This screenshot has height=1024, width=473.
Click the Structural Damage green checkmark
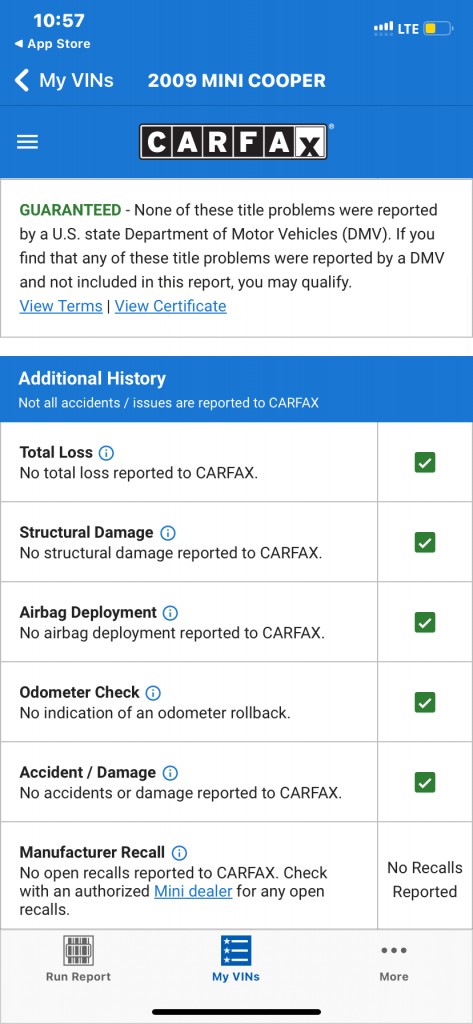tap(425, 542)
